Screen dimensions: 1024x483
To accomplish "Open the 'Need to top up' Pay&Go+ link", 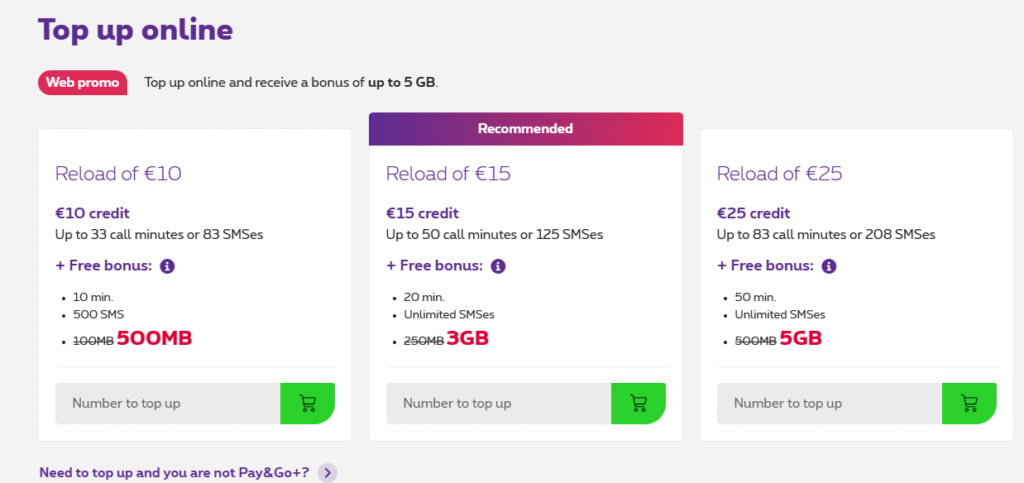I will pos(174,472).
